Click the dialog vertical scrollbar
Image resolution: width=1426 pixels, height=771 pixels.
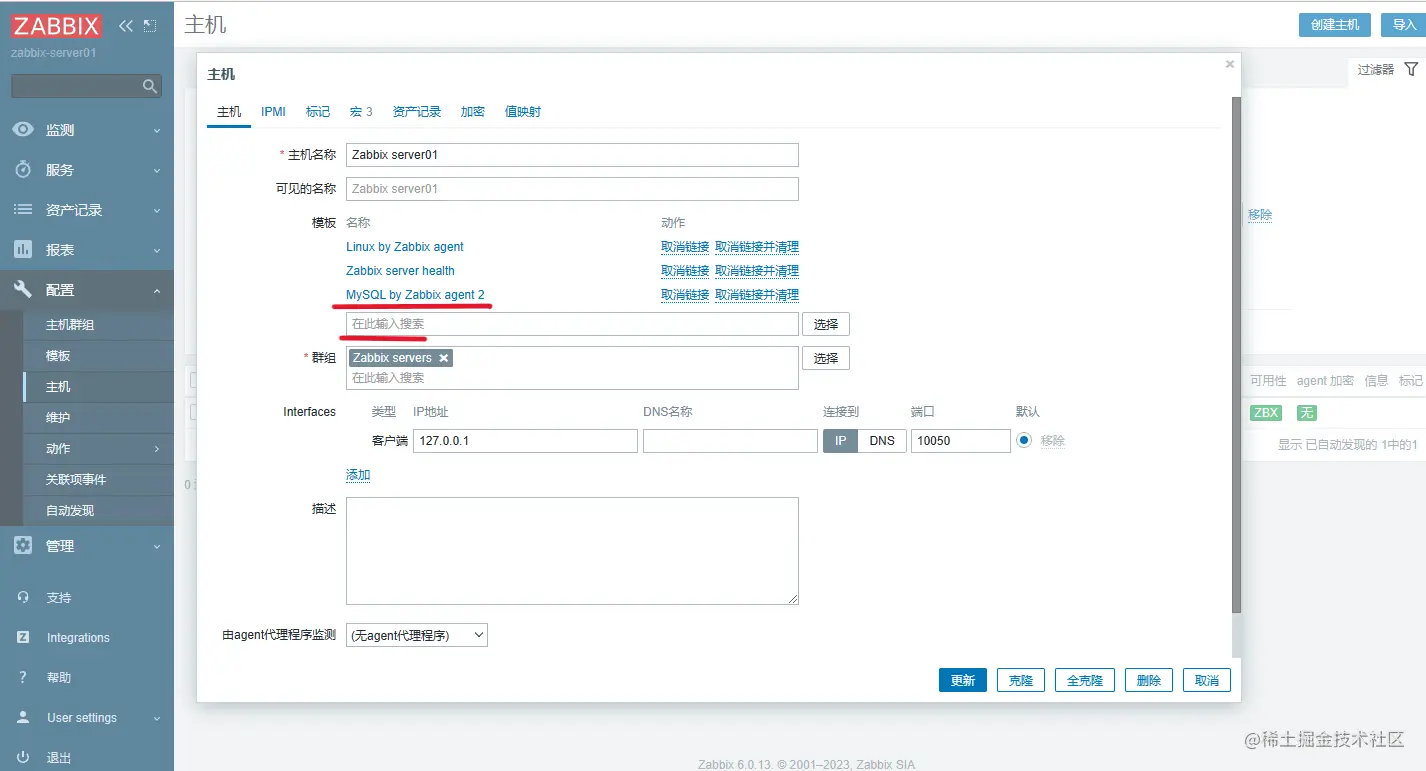(1236, 355)
